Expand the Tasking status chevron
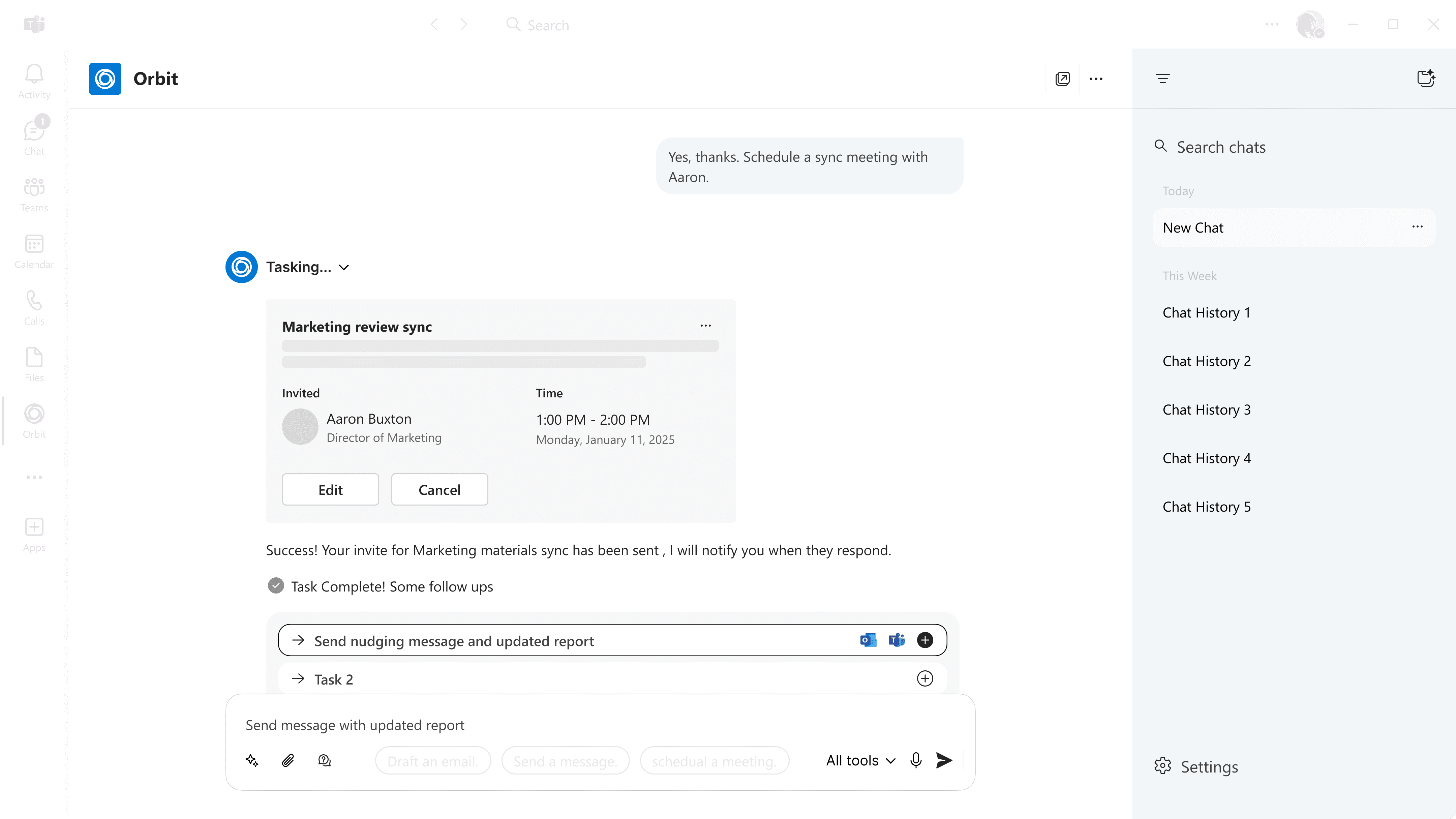The image size is (1456, 819). [x=344, y=267]
